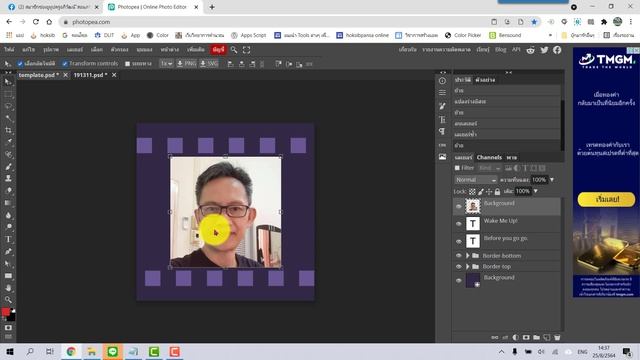Click the yellow button in TMGM ad
Image resolution: width=640 pixels, height=360 pixels.
[606, 200]
